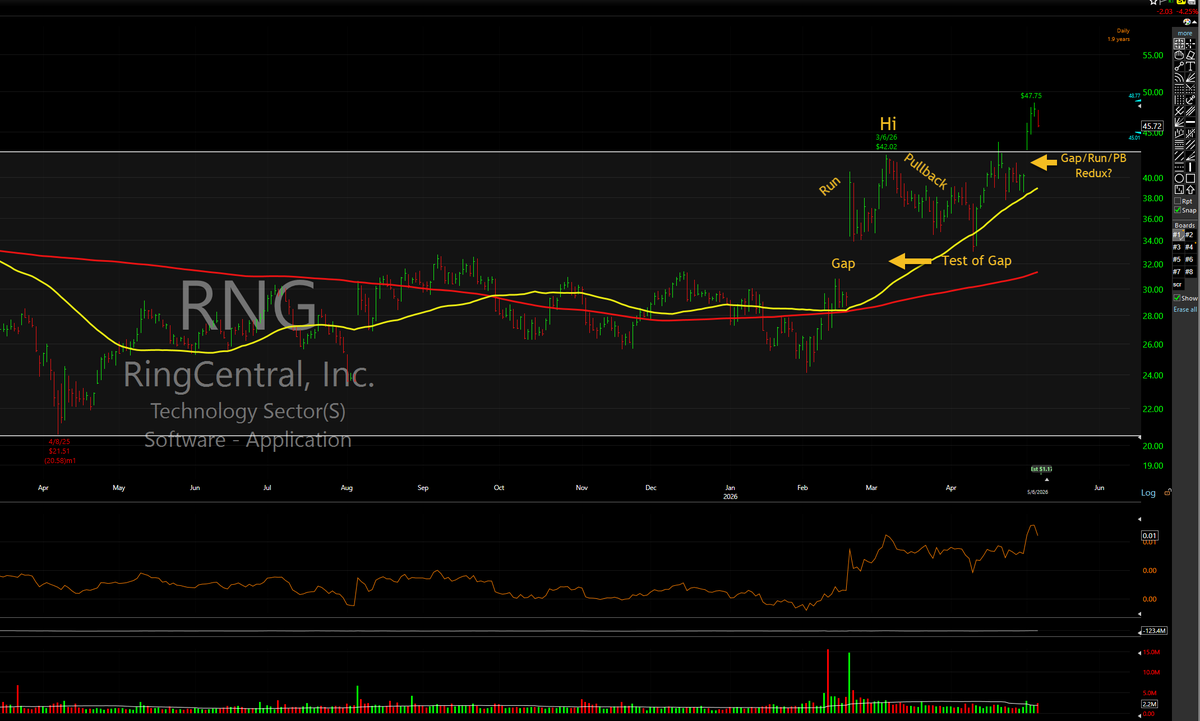The height and width of the screenshot is (721, 1200).
Task: Open the color palette icon above toolbar
Action: (x=1186, y=22)
